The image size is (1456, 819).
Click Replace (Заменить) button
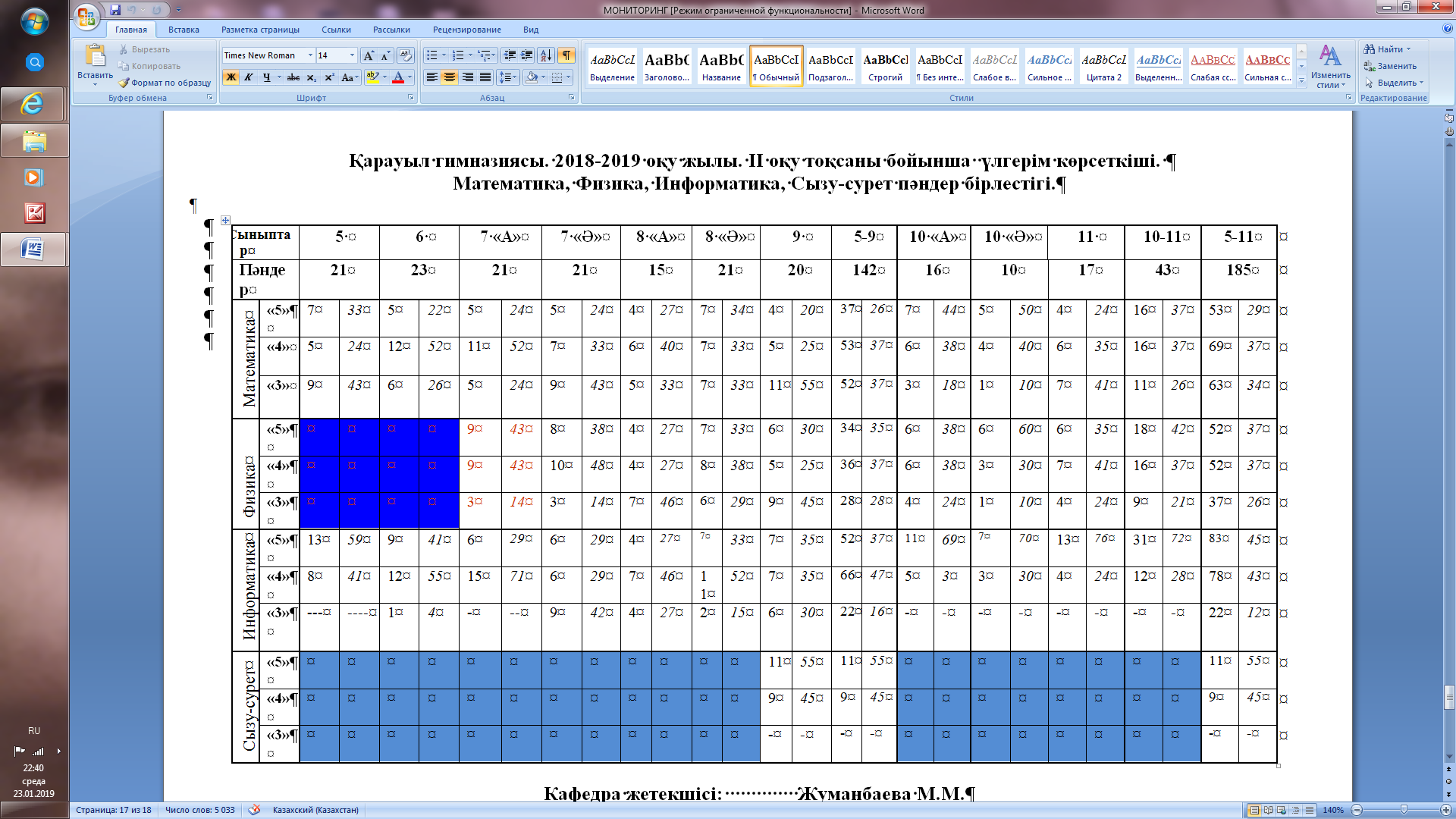1390,66
